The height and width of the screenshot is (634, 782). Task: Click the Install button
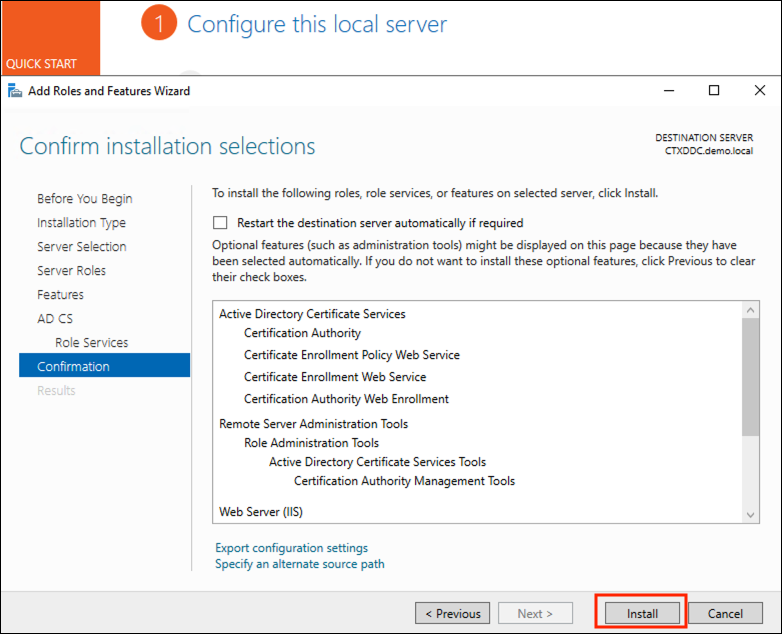(642, 613)
